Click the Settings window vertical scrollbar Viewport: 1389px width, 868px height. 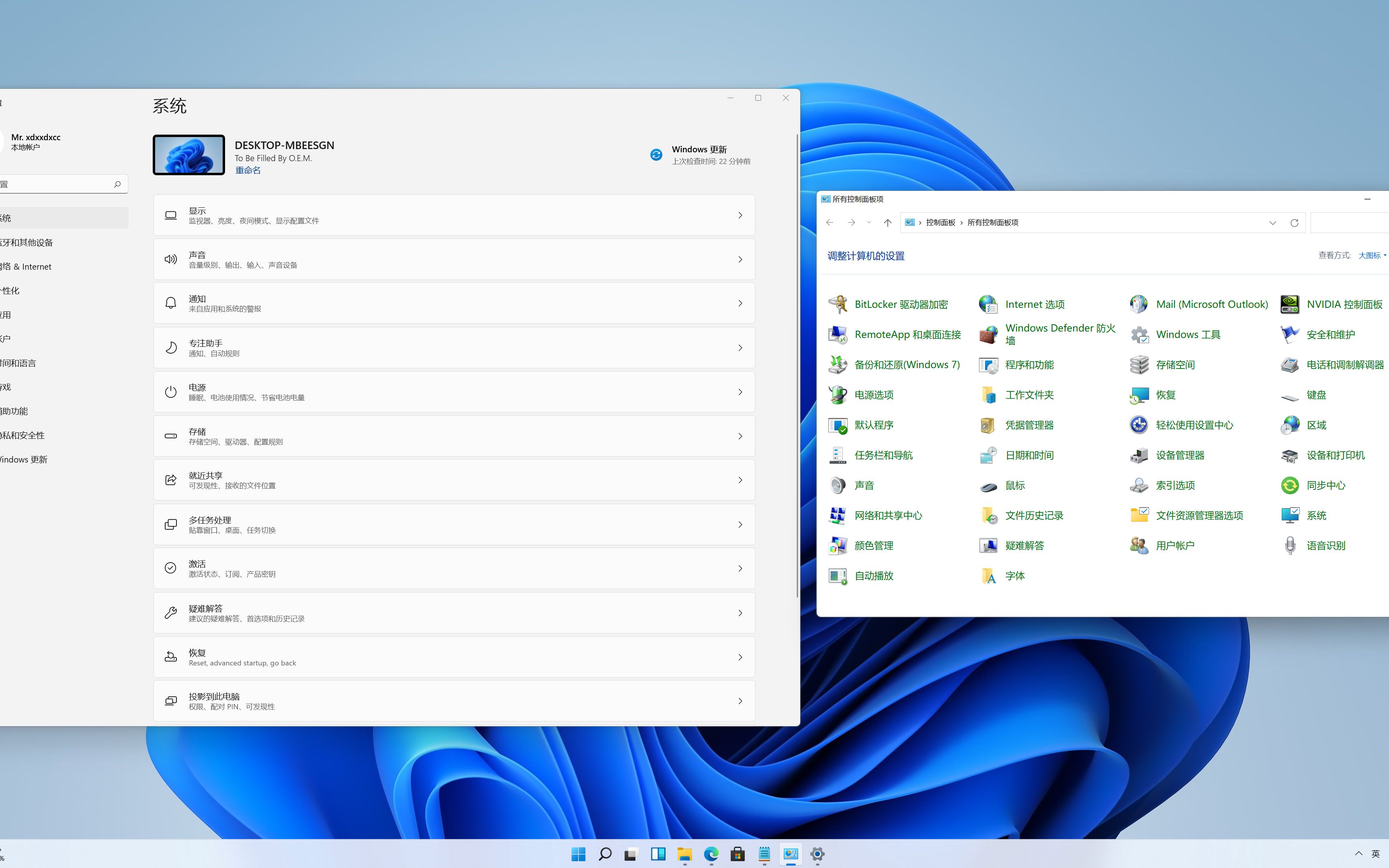point(797,366)
